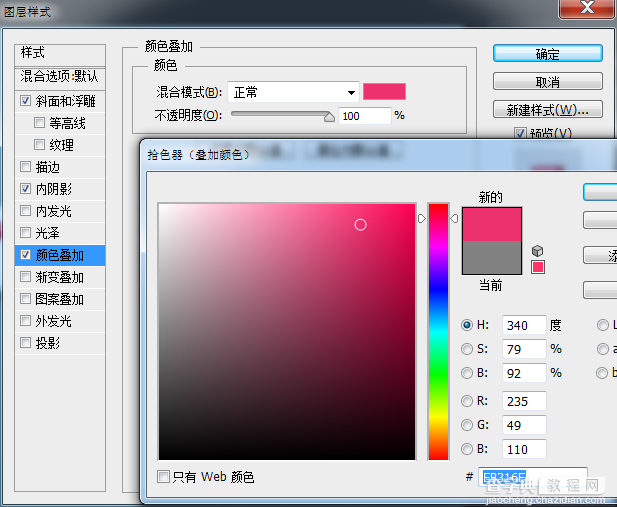The height and width of the screenshot is (507, 617).
Task: Open the 混合模式 dropdown showing 正常
Action: point(293,93)
